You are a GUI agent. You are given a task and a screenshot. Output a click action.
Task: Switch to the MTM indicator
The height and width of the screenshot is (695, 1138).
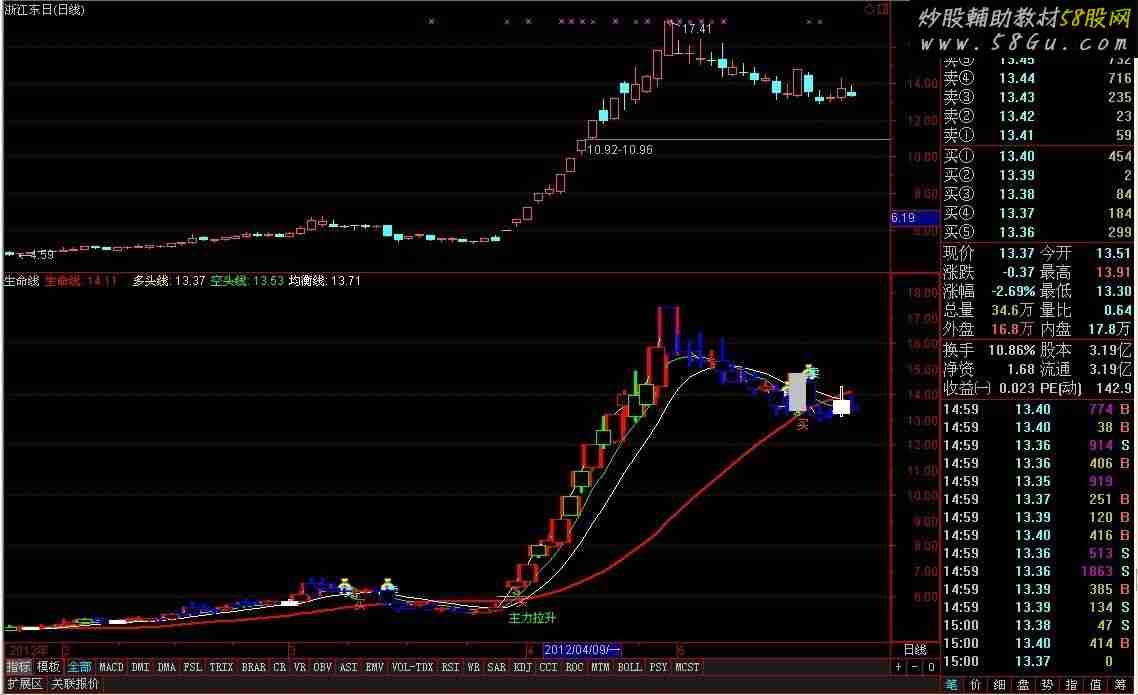(x=600, y=667)
